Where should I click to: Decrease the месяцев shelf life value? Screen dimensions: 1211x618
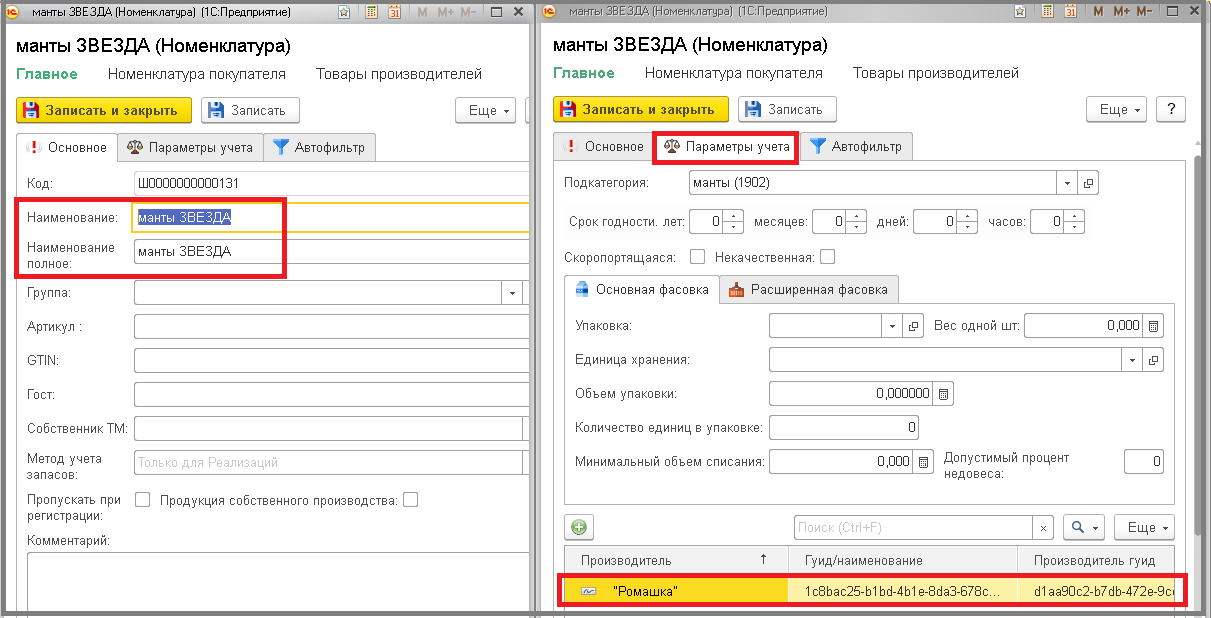[859, 227]
